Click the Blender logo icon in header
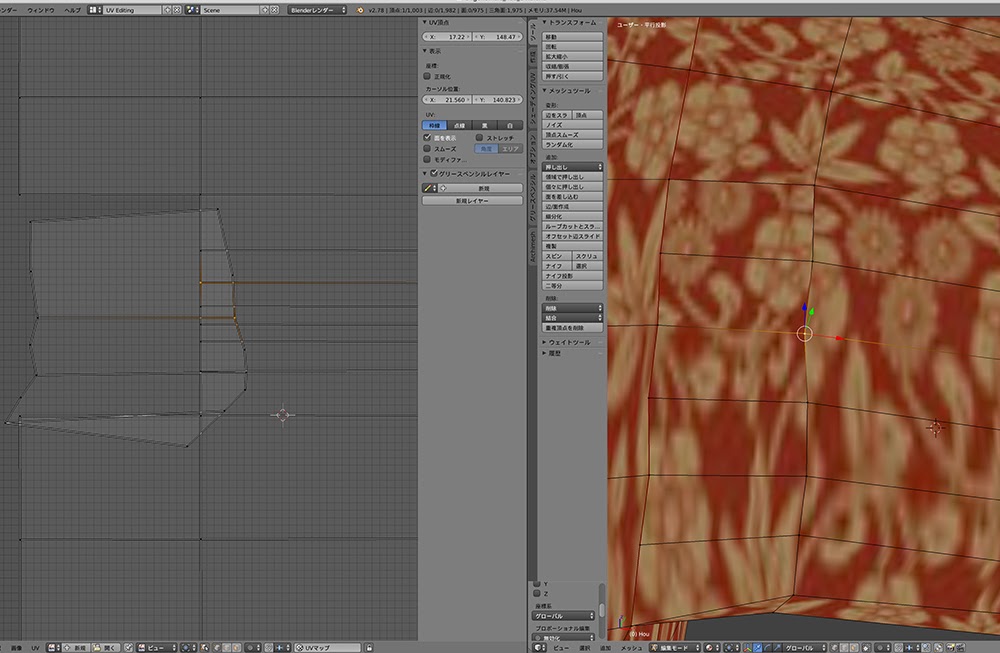This screenshot has width=1000, height=653. point(359,9)
